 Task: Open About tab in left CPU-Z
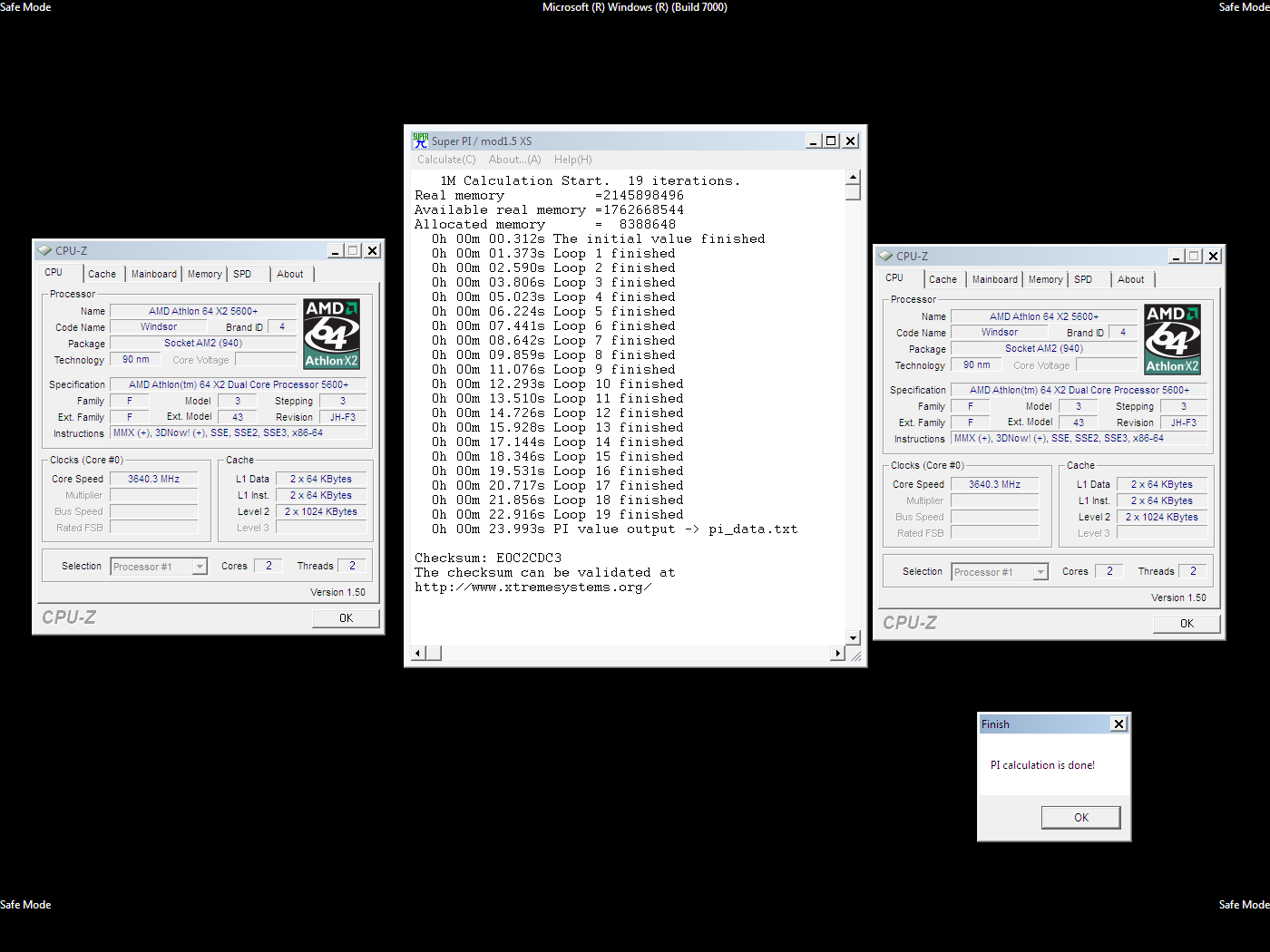[290, 274]
